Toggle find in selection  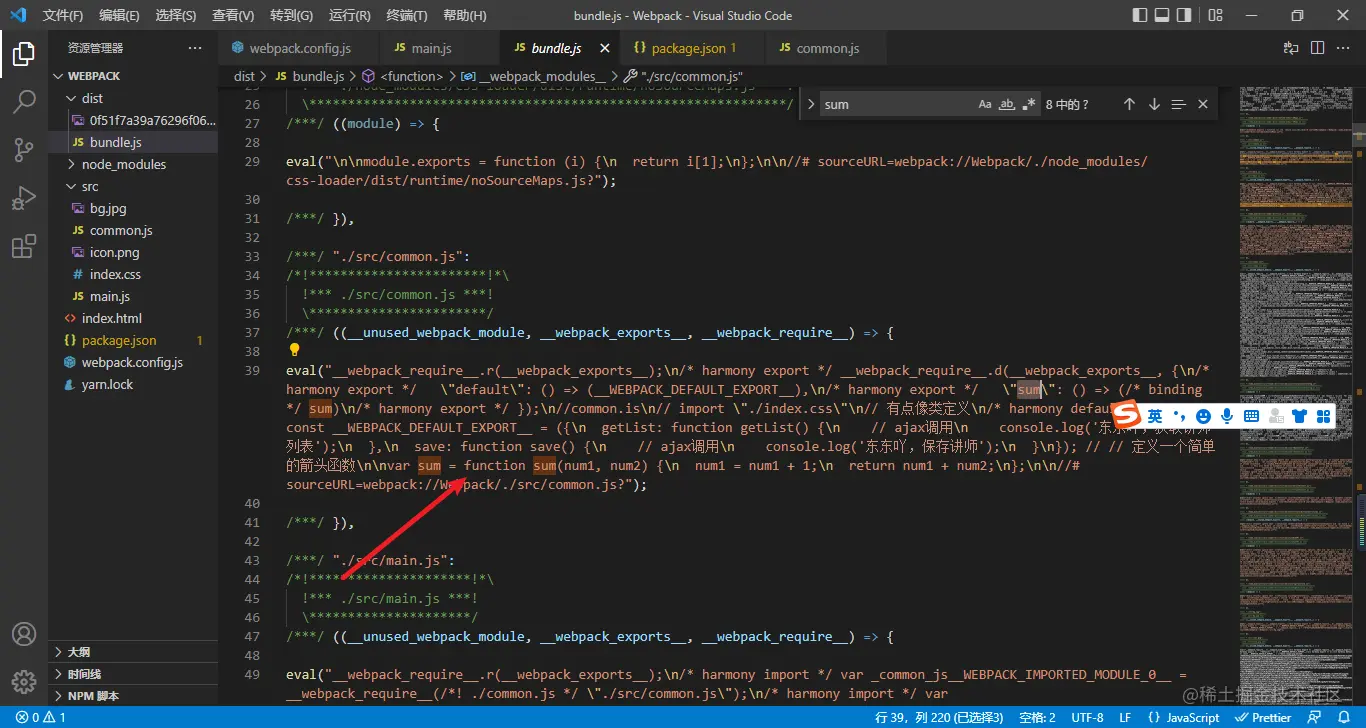[1178, 104]
